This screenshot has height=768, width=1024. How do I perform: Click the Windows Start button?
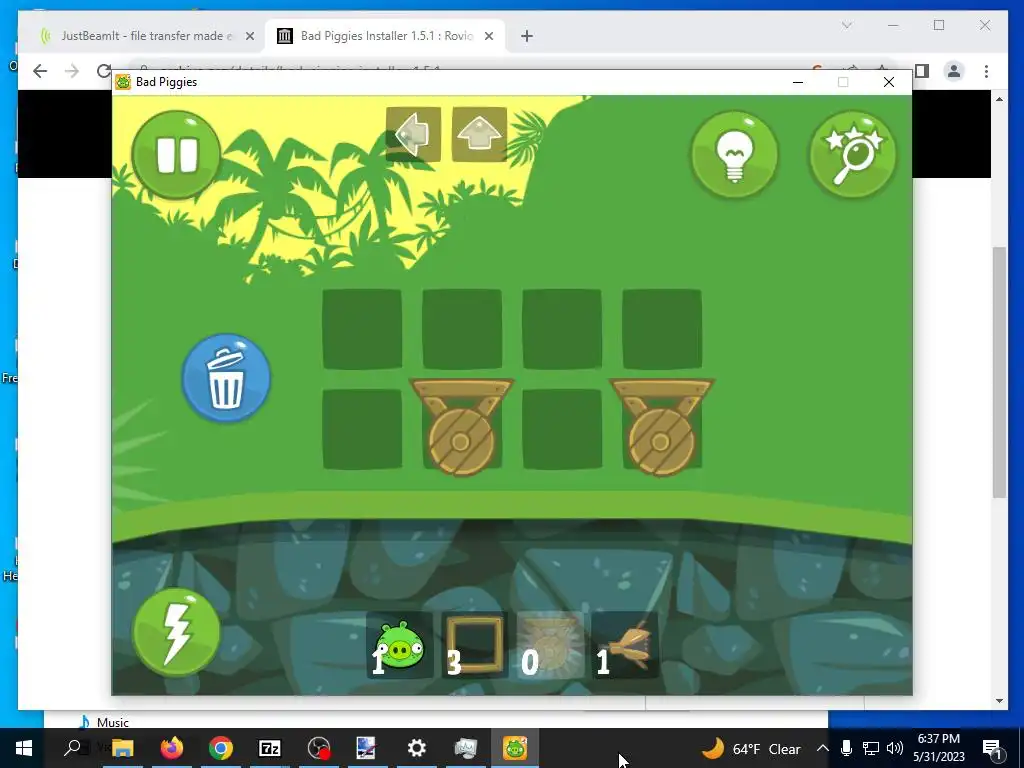tap(24, 748)
